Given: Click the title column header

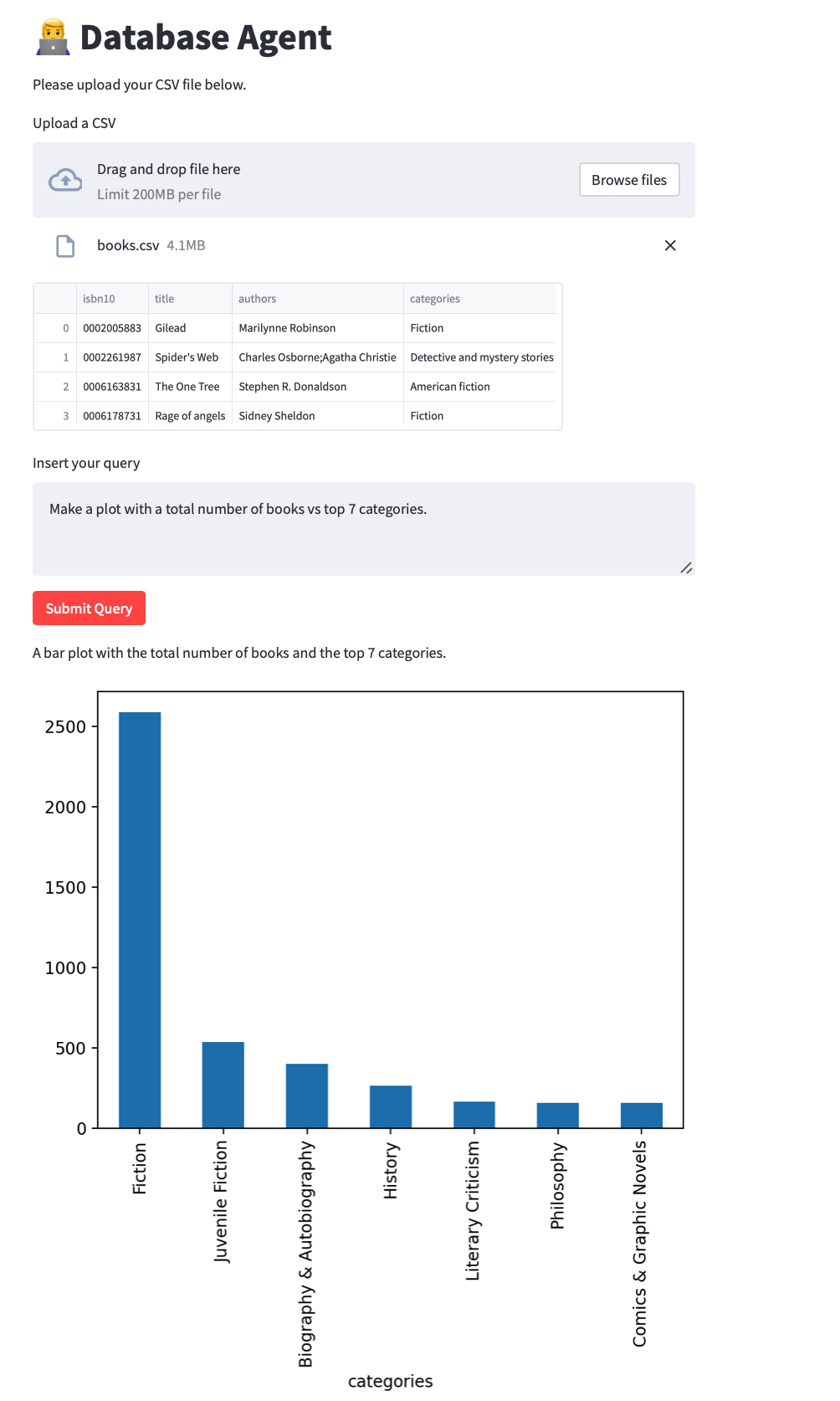Looking at the screenshot, I should [x=190, y=299].
